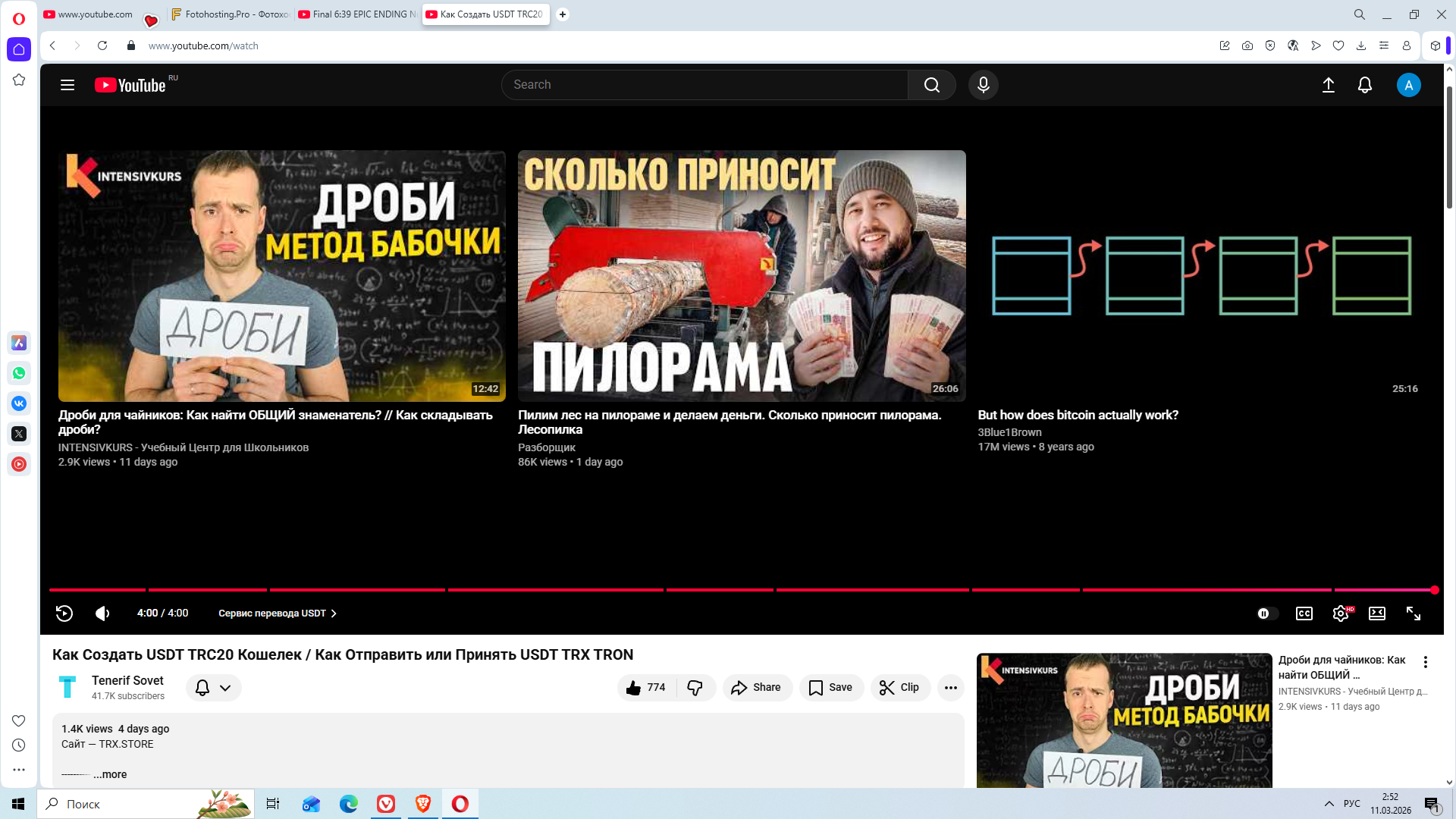Exit fullscreen with the collapse icon
Screen dimensions: 1456x819
click(x=1413, y=613)
